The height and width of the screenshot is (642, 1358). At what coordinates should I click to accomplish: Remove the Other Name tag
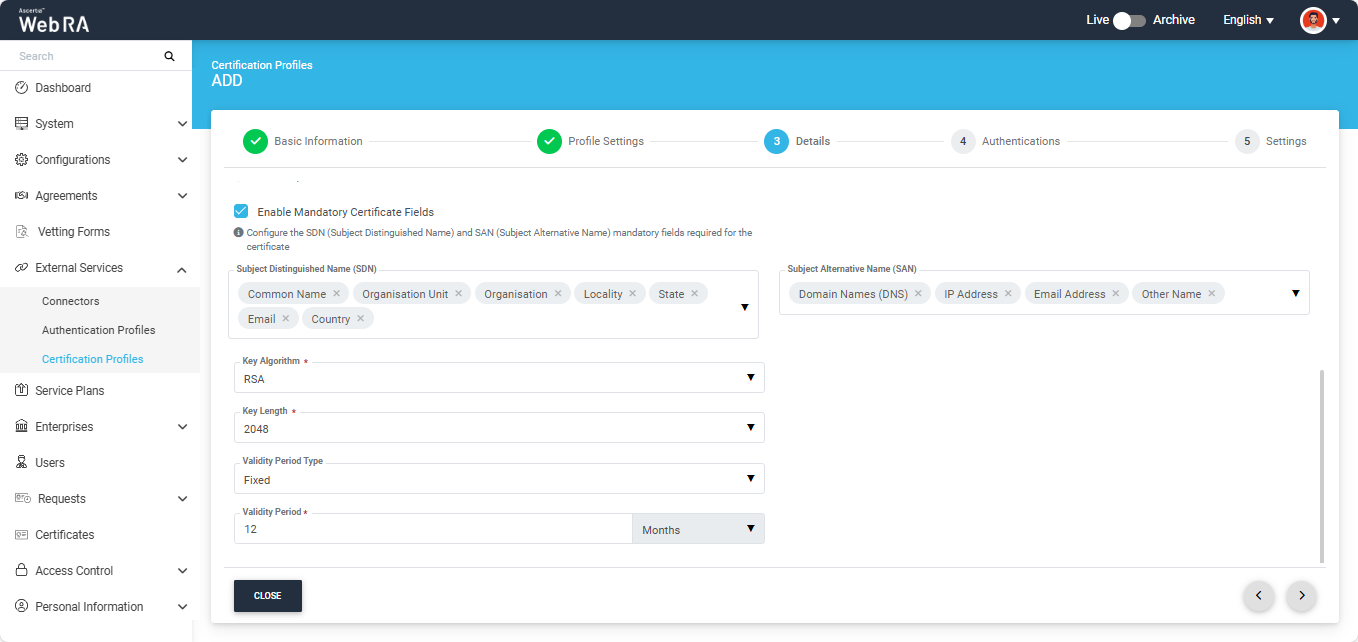click(x=1212, y=294)
